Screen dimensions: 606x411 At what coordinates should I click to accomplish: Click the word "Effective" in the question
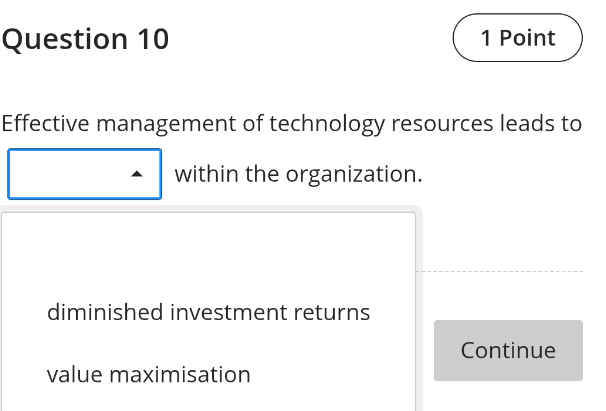pos(48,124)
